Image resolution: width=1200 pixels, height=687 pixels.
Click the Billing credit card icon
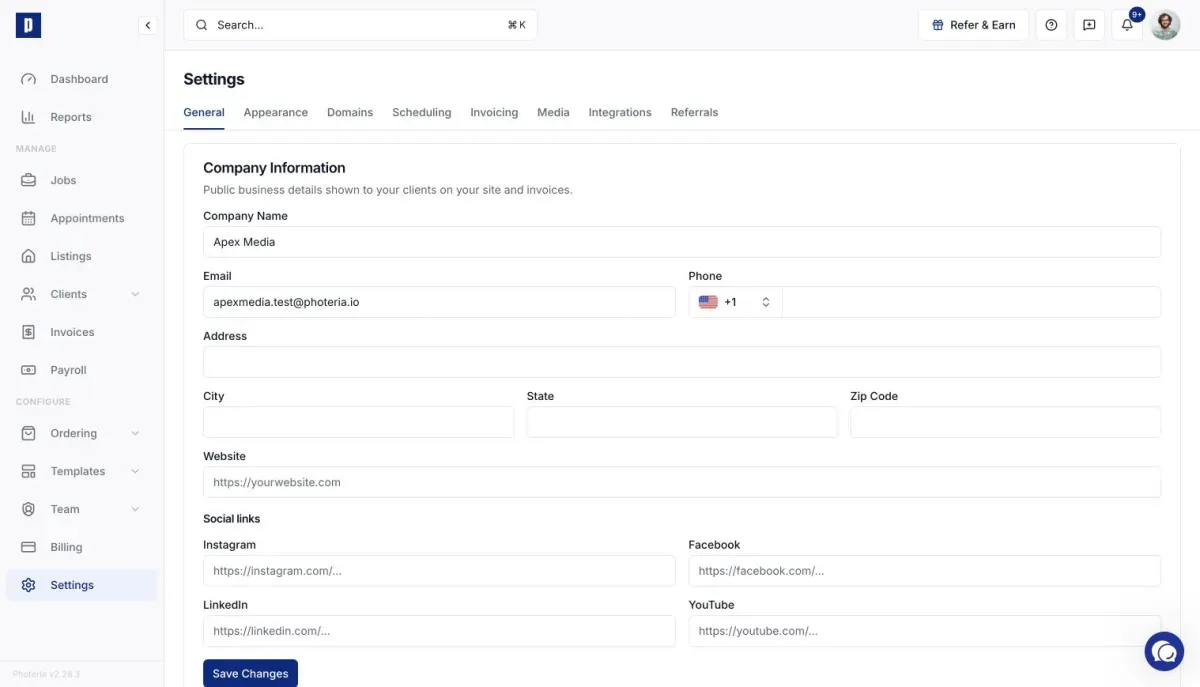(x=29, y=547)
